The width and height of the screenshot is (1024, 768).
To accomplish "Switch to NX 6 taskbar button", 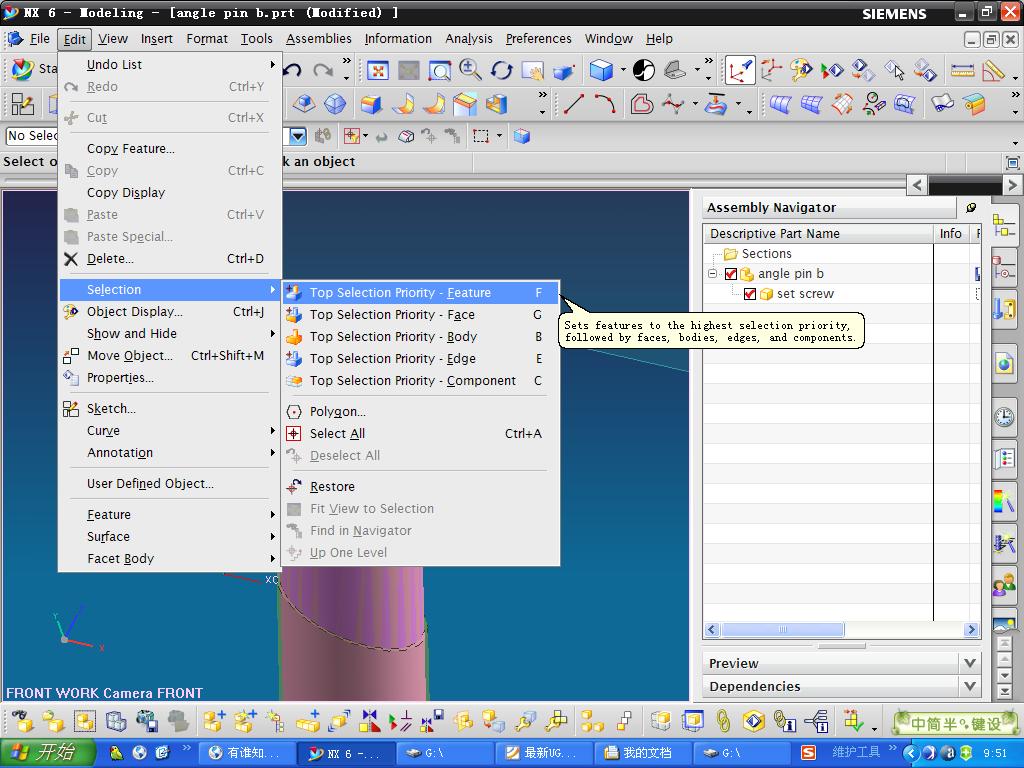I will point(344,753).
